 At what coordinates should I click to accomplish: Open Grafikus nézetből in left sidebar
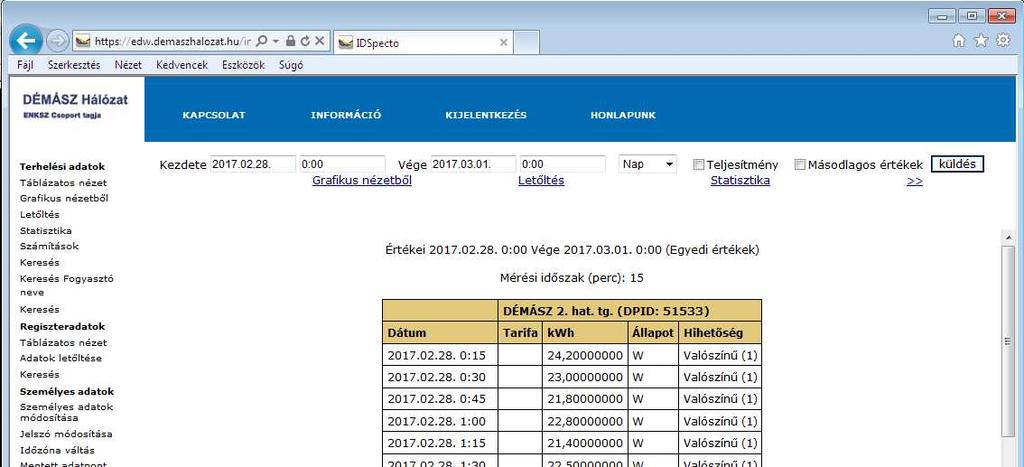click(64, 199)
